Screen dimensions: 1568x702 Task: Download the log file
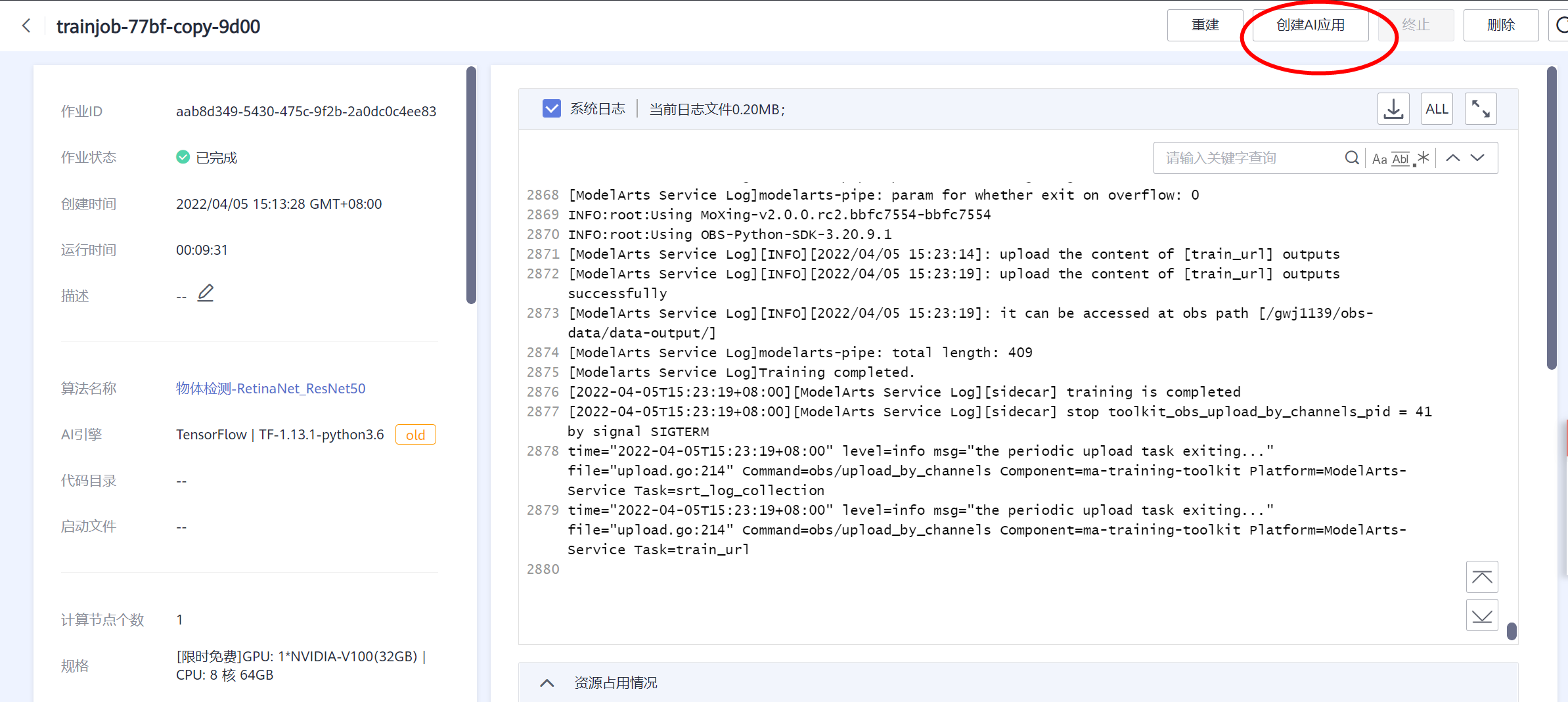(x=1393, y=109)
